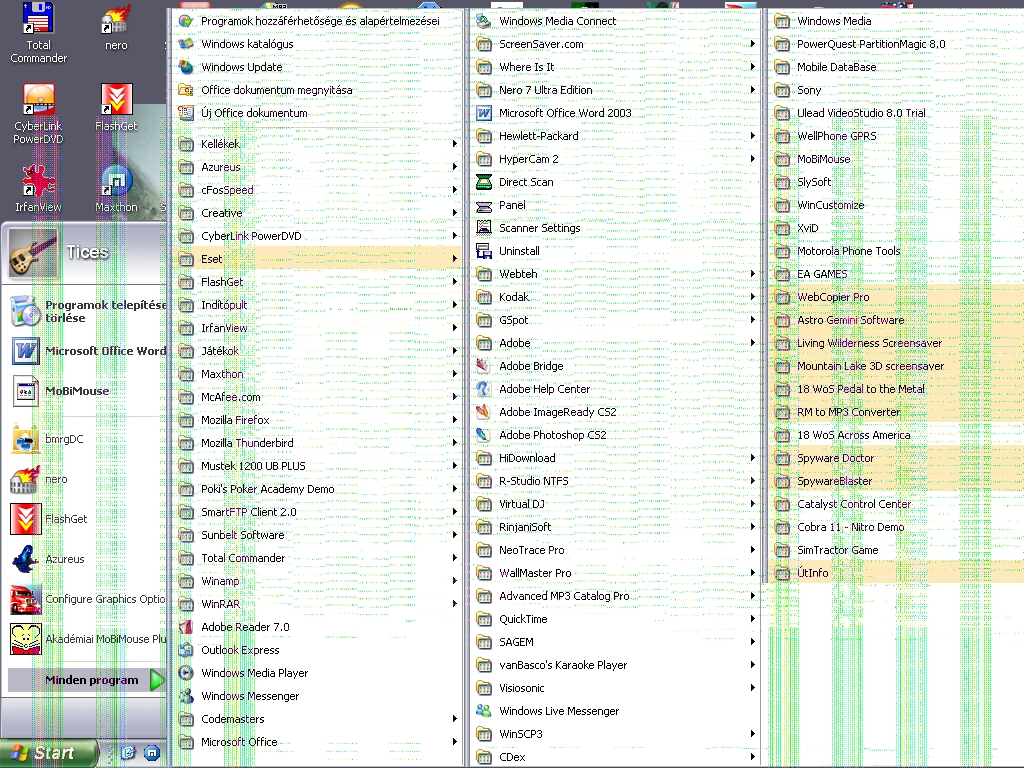This screenshot has width=1024, height=768.
Task: Open Programok hozzáférhetősége és alapértelmezései
Action: 317,21
